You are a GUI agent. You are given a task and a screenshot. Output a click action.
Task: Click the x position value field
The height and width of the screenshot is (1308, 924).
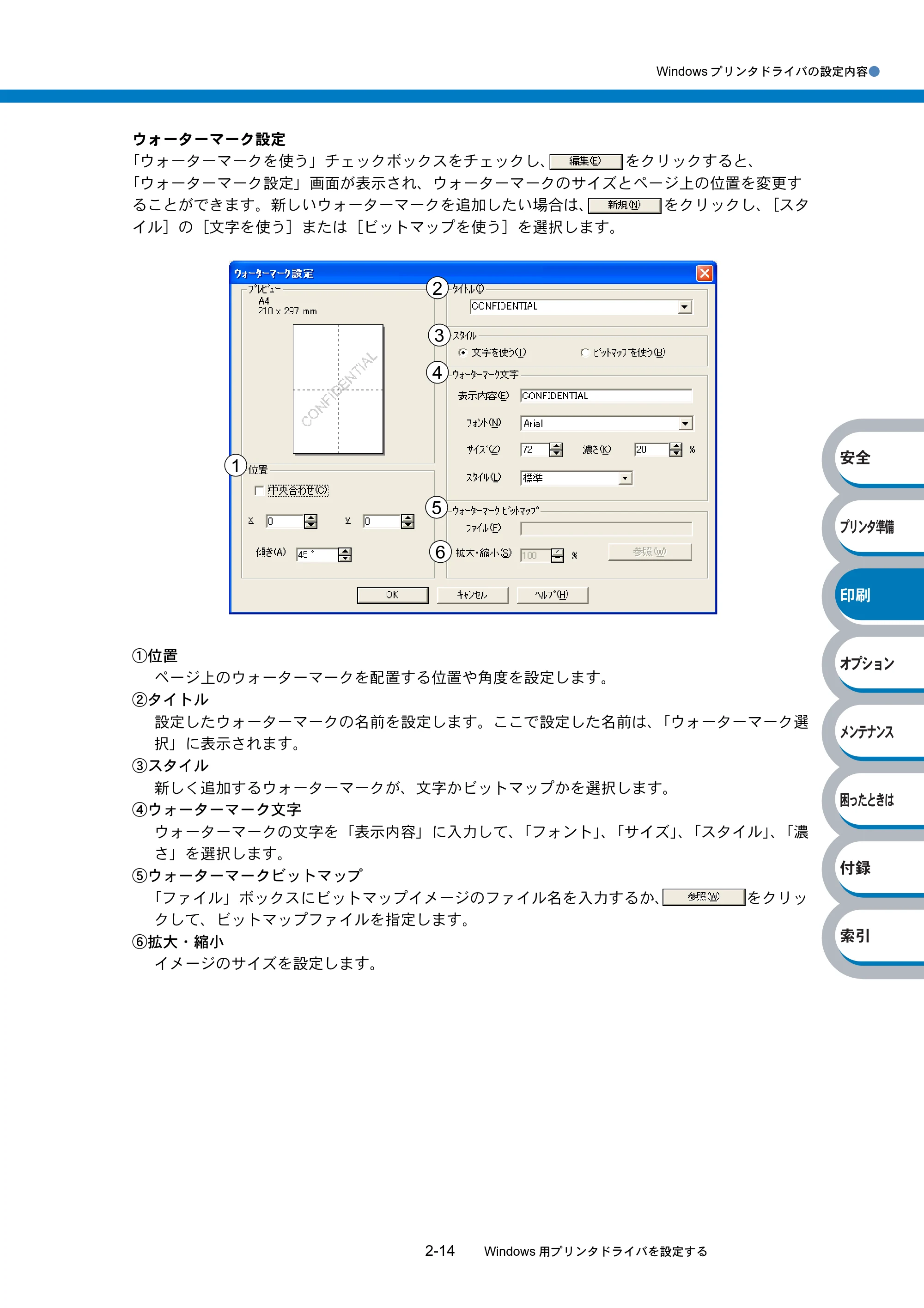pyautogui.click(x=285, y=521)
